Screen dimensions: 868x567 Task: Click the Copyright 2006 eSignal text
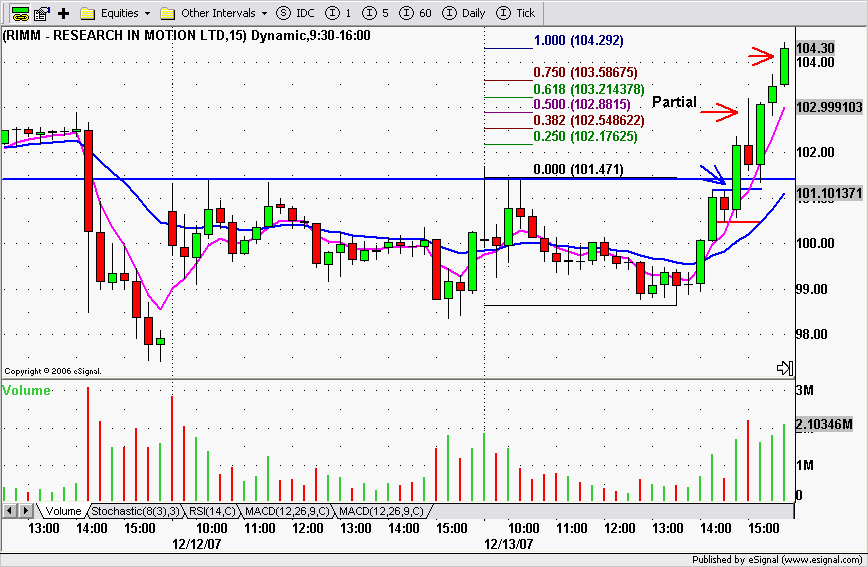[x=53, y=372]
